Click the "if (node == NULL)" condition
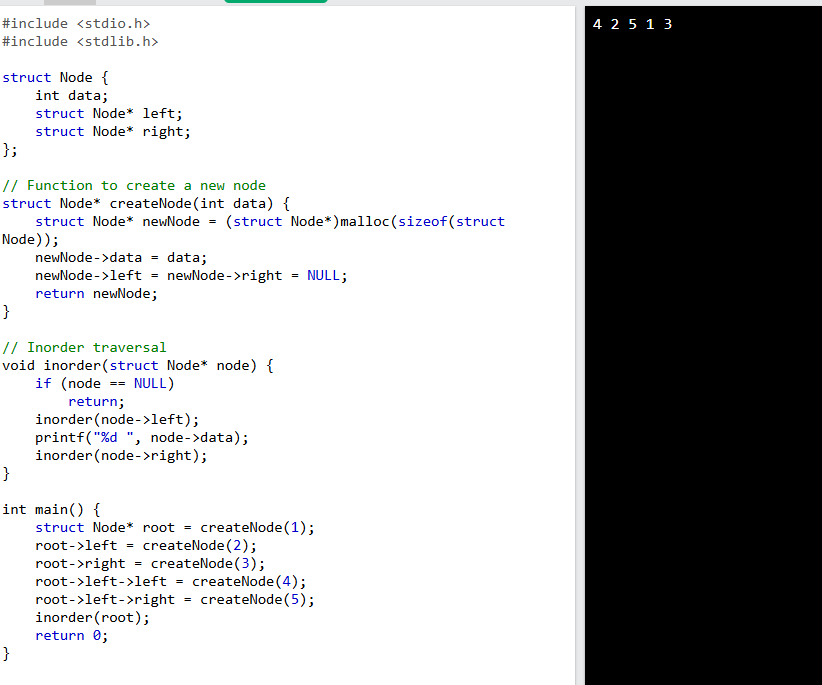The image size is (822, 685). coord(105,384)
